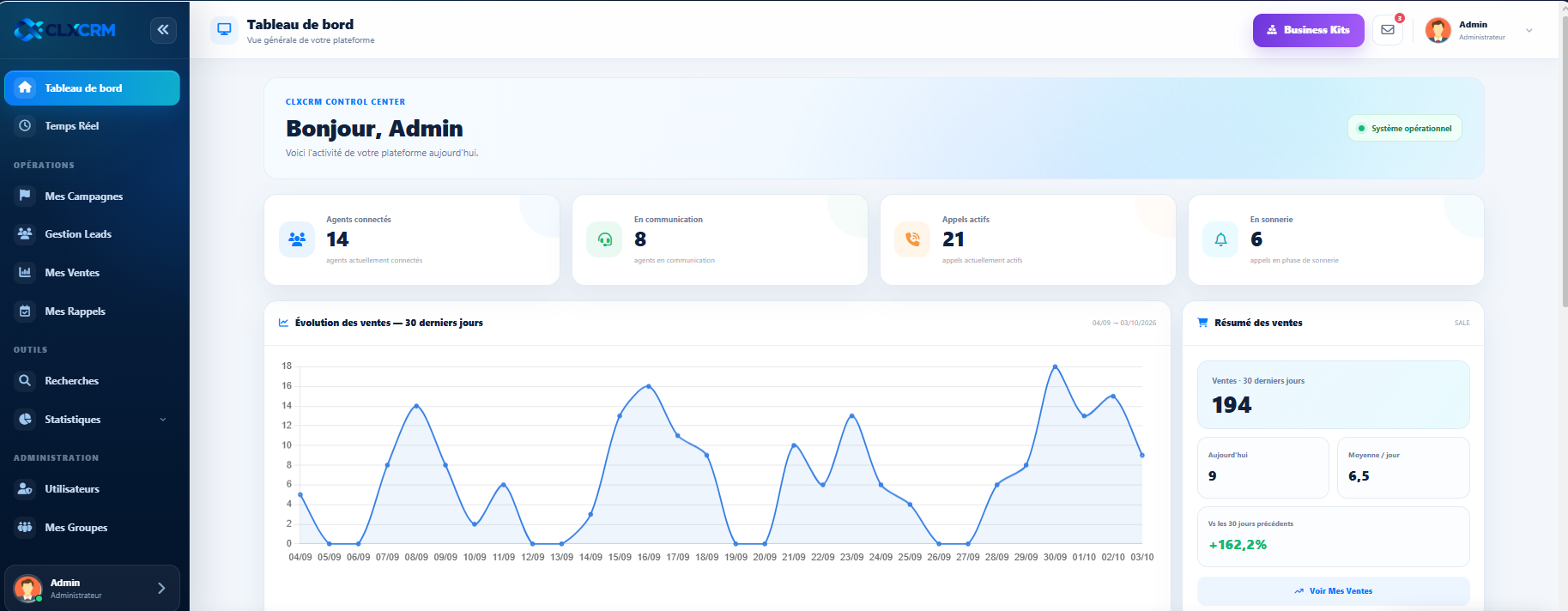Click the people icon for Gestion Leads

[x=25, y=233]
